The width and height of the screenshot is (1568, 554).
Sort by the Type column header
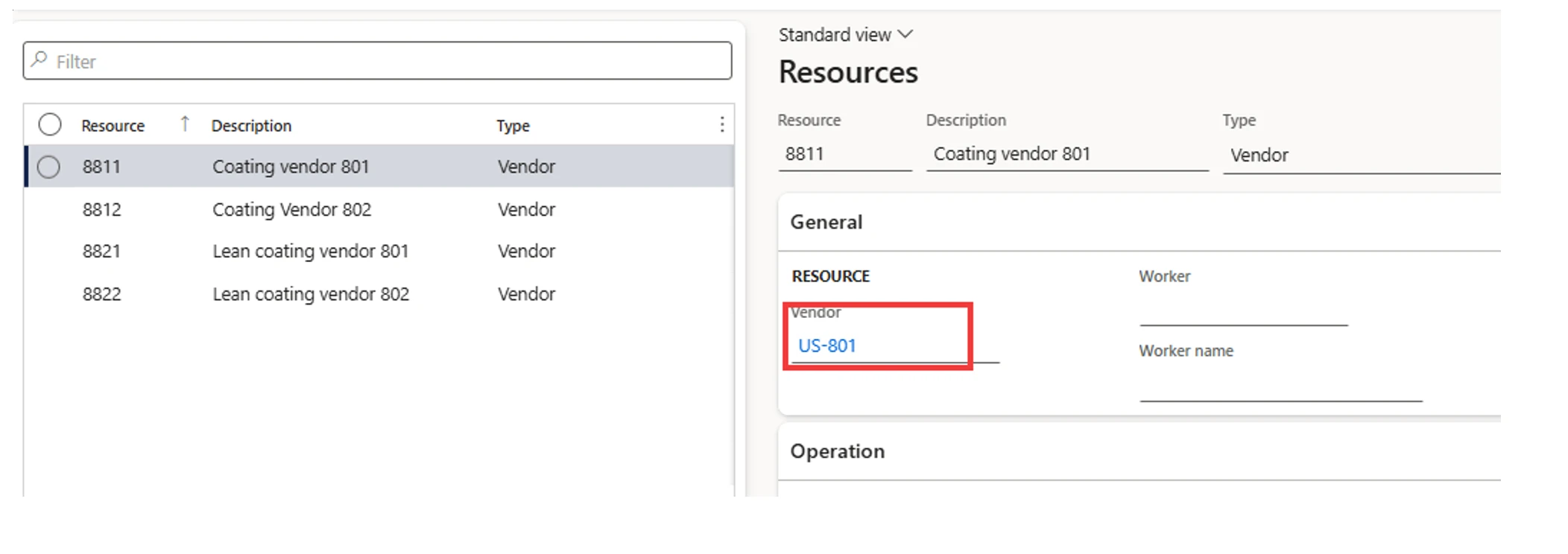point(513,126)
